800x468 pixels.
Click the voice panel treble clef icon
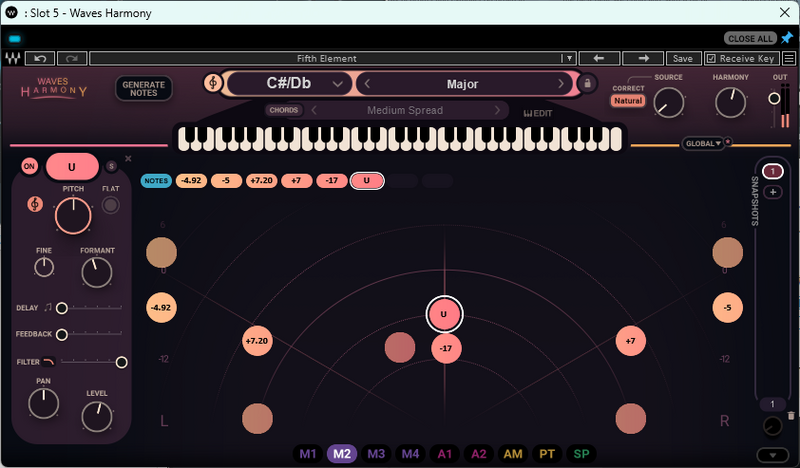35,204
